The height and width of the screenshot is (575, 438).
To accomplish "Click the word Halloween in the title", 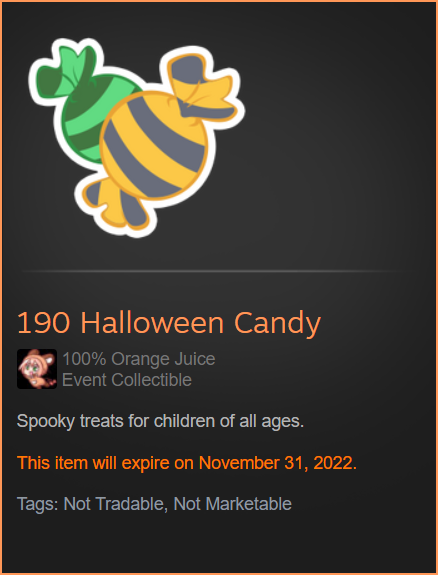I will pyautogui.click(x=152, y=323).
